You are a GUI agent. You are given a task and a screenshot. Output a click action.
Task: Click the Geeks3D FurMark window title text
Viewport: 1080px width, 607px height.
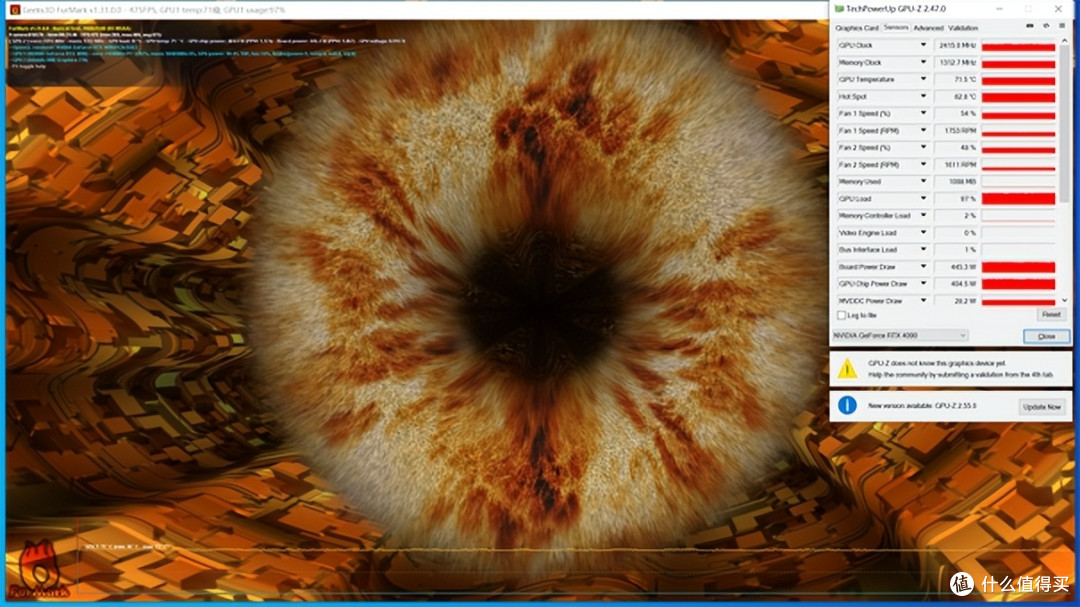[154, 10]
